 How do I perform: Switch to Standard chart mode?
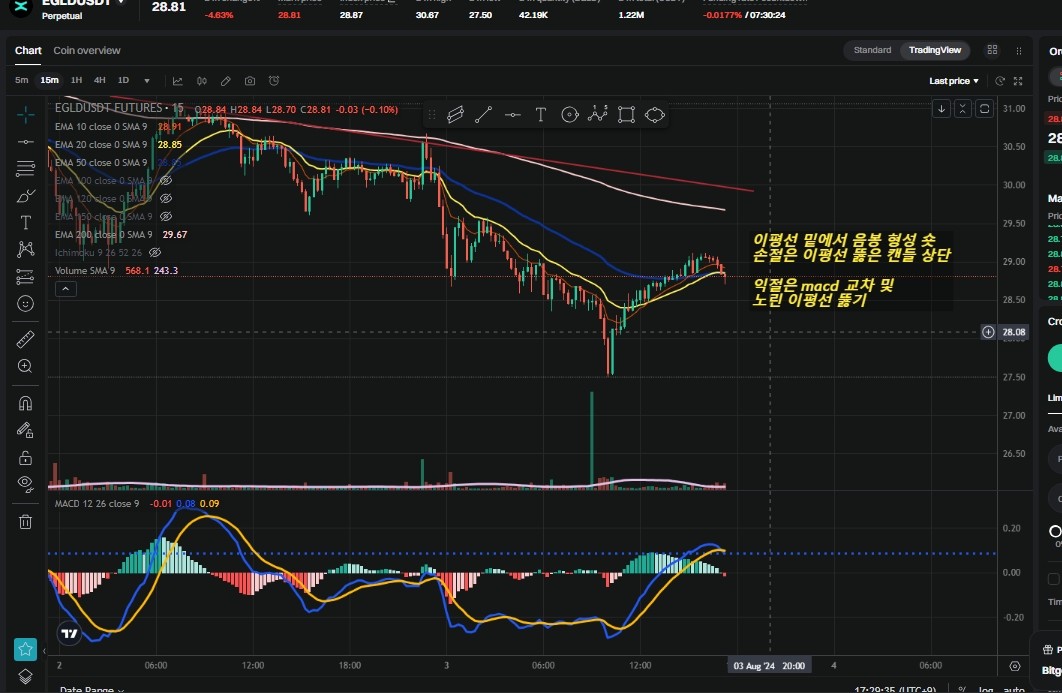(872, 50)
